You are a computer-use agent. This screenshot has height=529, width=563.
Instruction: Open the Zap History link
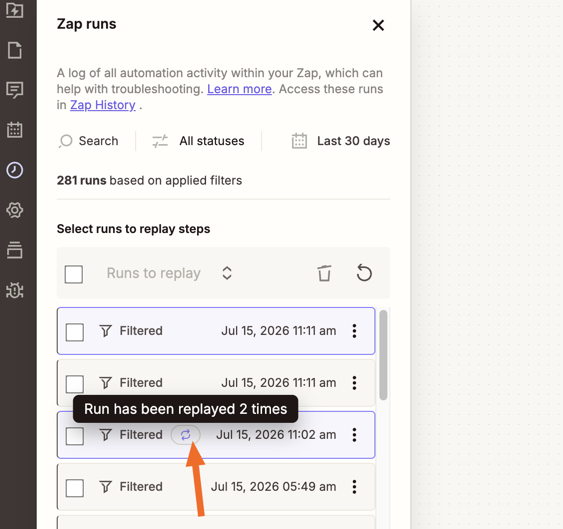tap(103, 105)
